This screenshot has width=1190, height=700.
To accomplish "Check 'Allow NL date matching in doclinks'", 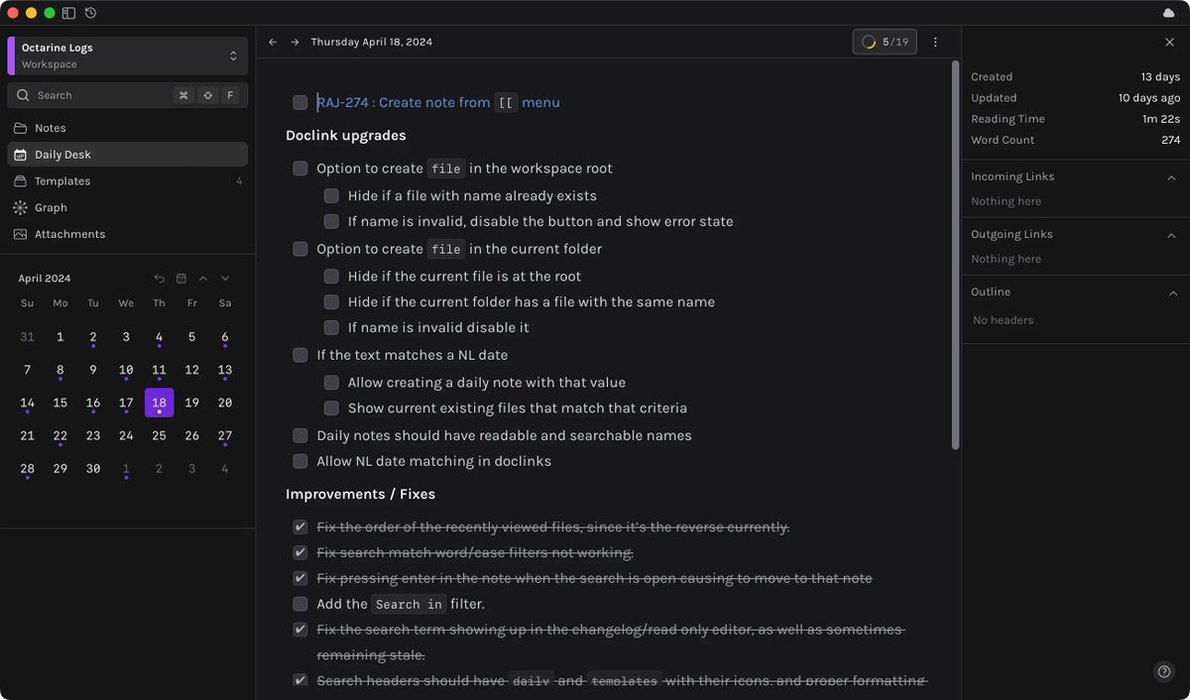I will (300, 461).
